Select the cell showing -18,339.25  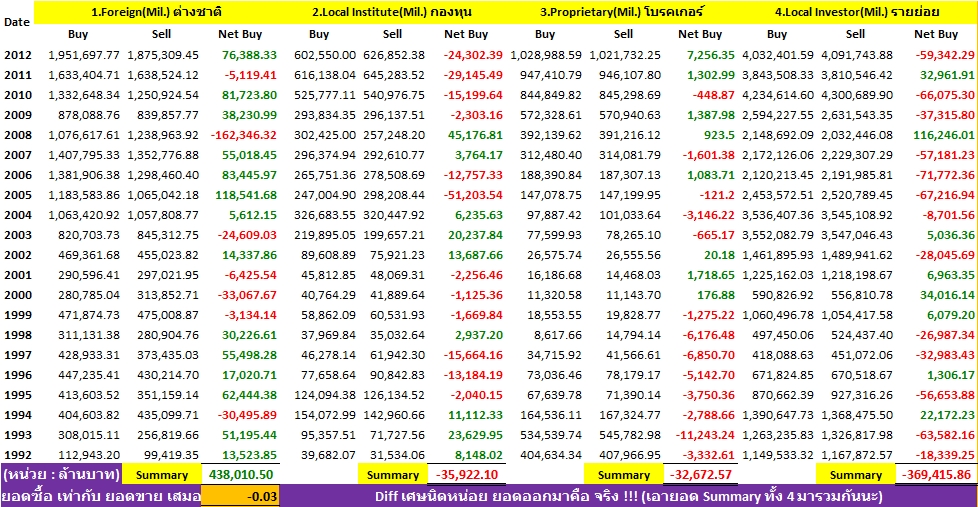[944, 455]
